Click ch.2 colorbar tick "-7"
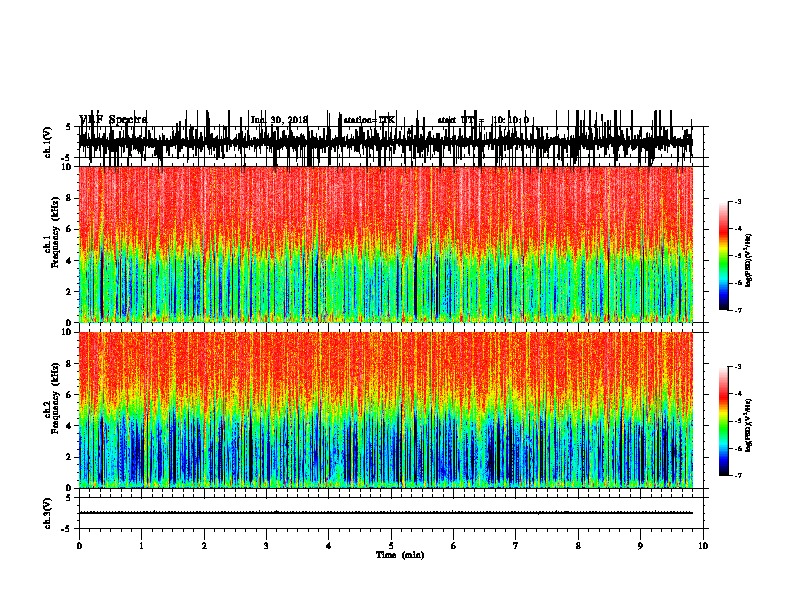792x612 pixels. pos(737,475)
